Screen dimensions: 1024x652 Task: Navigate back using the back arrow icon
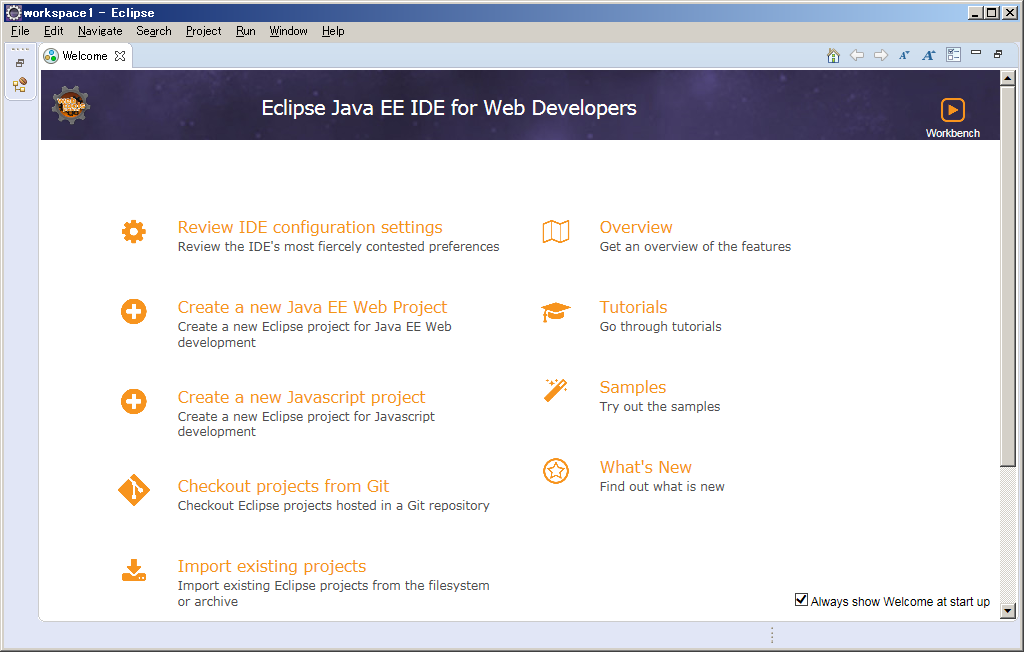[x=857, y=55]
